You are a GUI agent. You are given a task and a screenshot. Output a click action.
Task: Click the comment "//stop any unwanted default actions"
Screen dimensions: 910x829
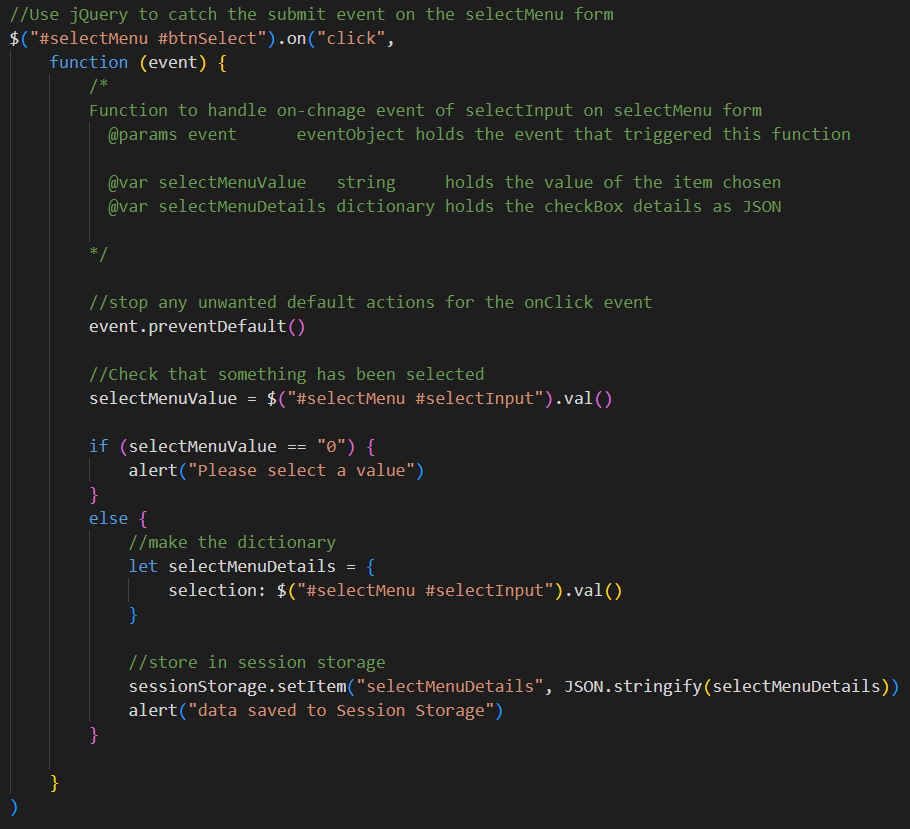click(x=370, y=302)
